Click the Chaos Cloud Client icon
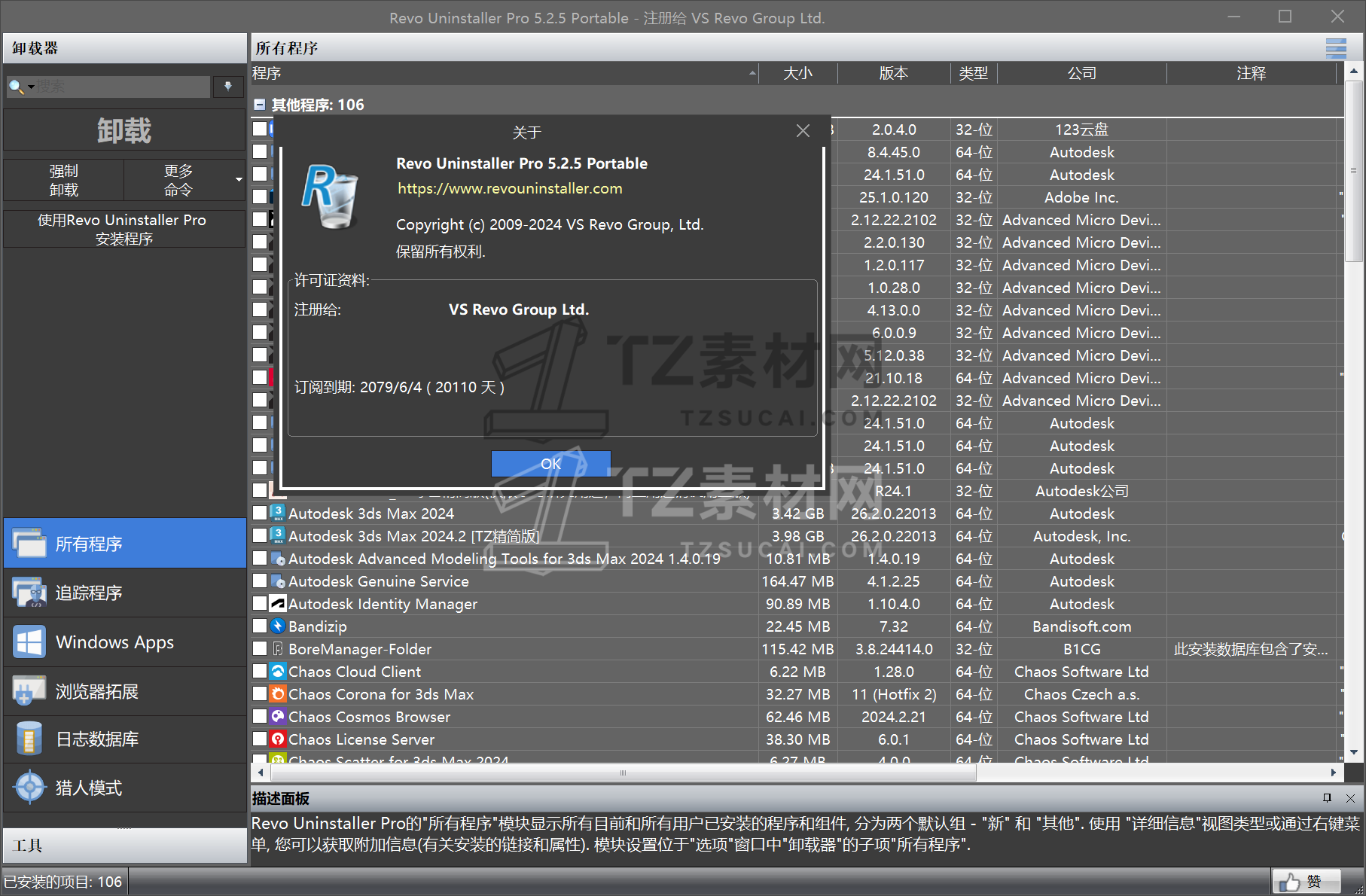Image resolution: width=1366 pixels, height=896 pixels. [278, 672]
